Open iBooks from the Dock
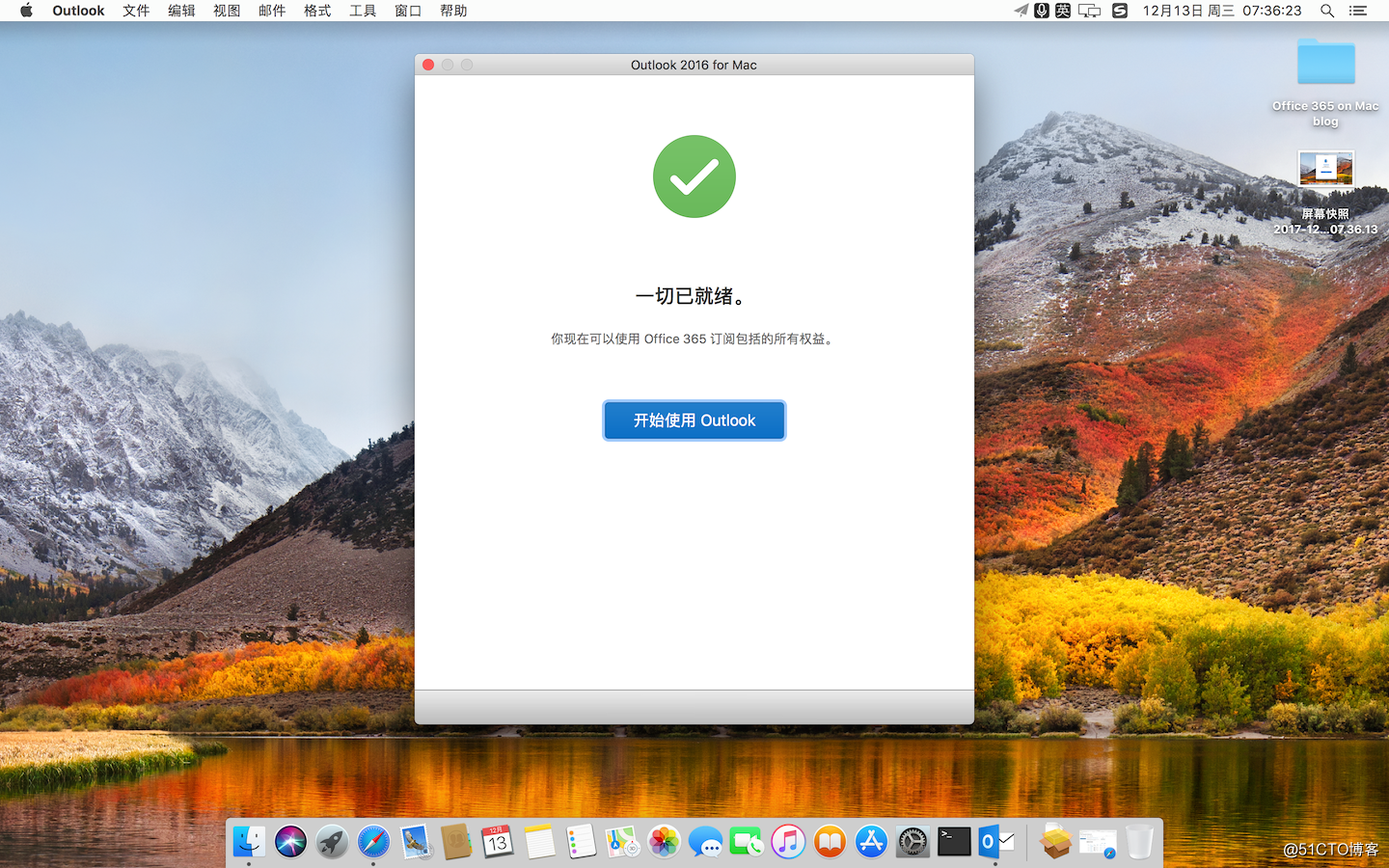 point(830,842)
